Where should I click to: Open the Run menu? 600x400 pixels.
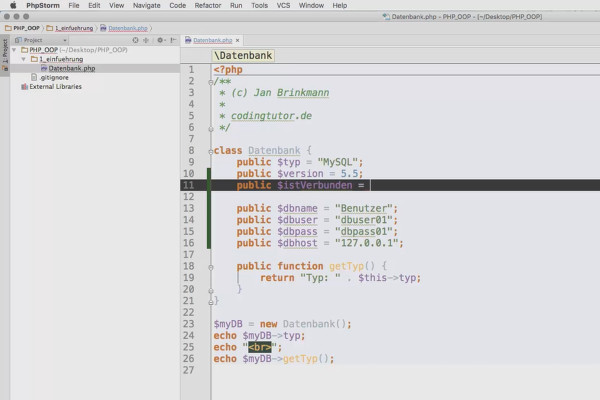(x=236, y=5)
